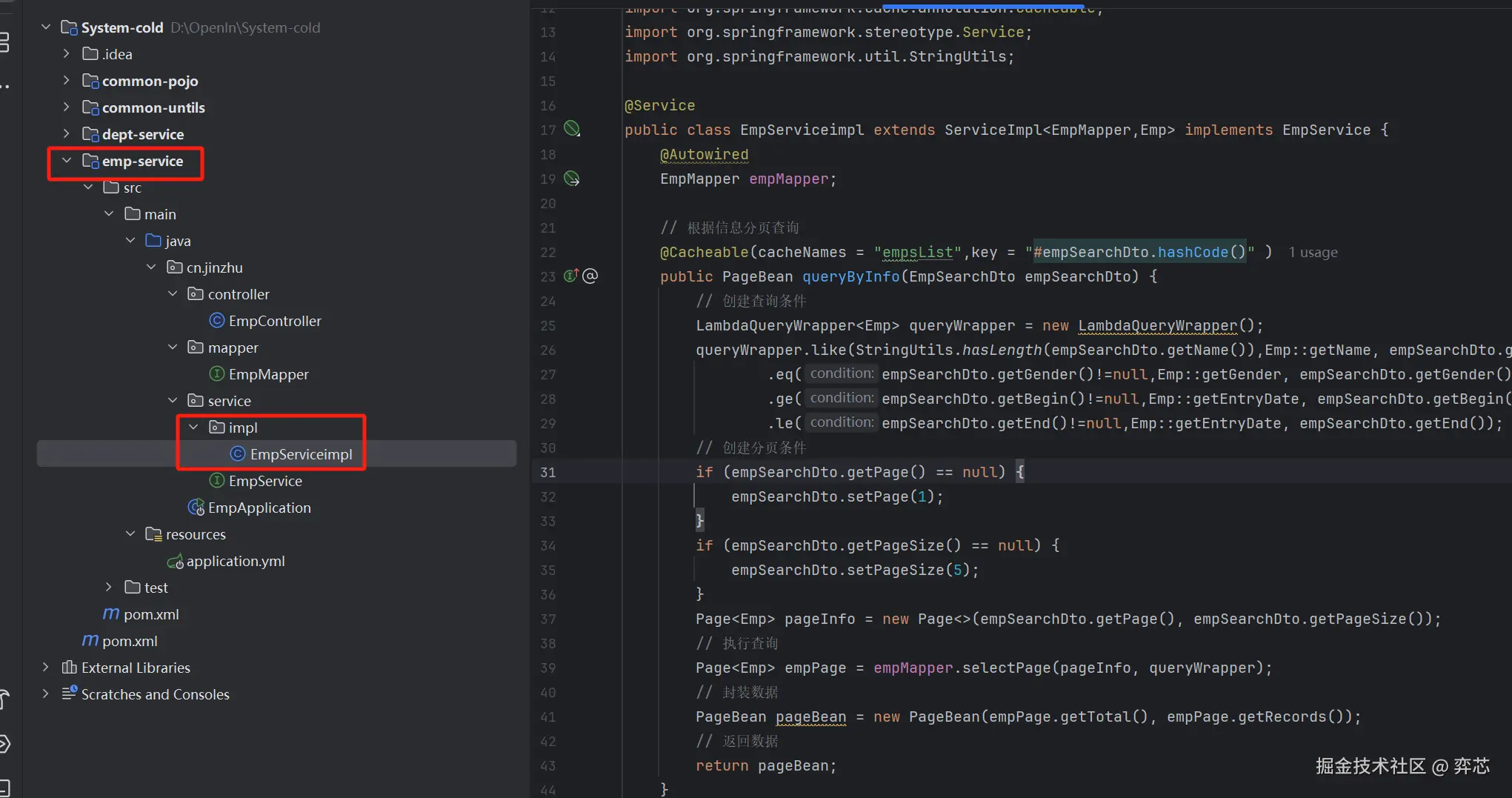Select the service package label
1512x798 pixels.
pyautogui.click(x=230, y=402)
